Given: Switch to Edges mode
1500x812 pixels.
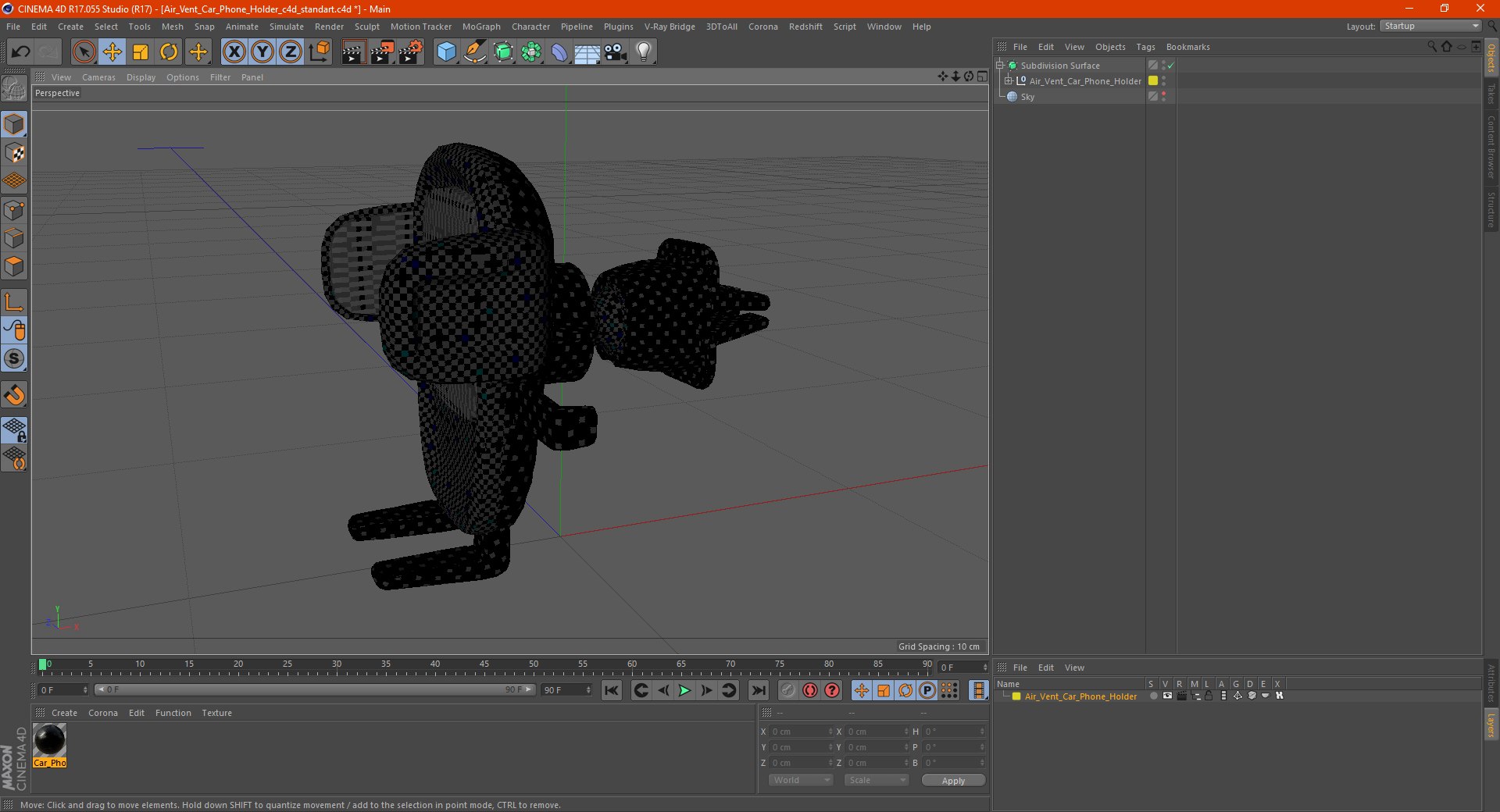Looking at the screenshot, I should tap(14, 238).
